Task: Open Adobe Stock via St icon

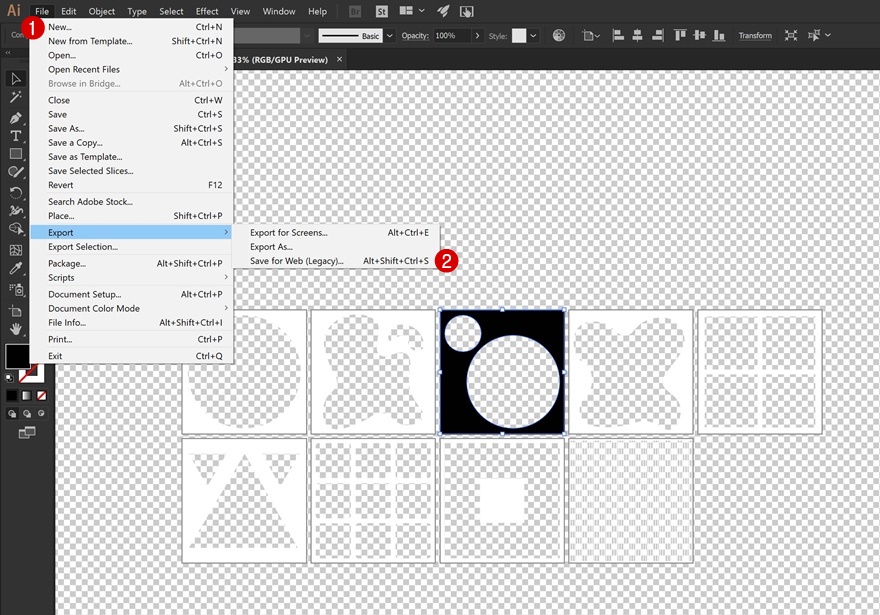Action: 382,11
